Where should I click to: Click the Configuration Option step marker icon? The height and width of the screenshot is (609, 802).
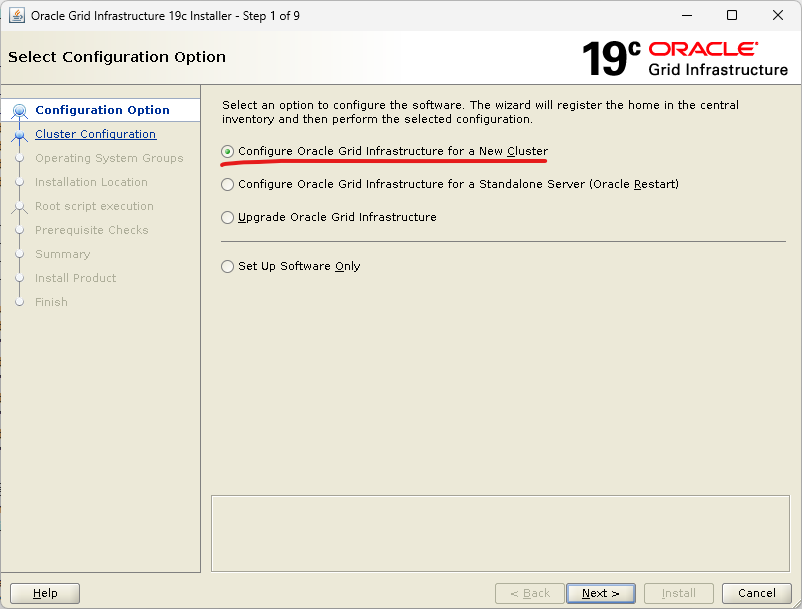pos(19,110)
